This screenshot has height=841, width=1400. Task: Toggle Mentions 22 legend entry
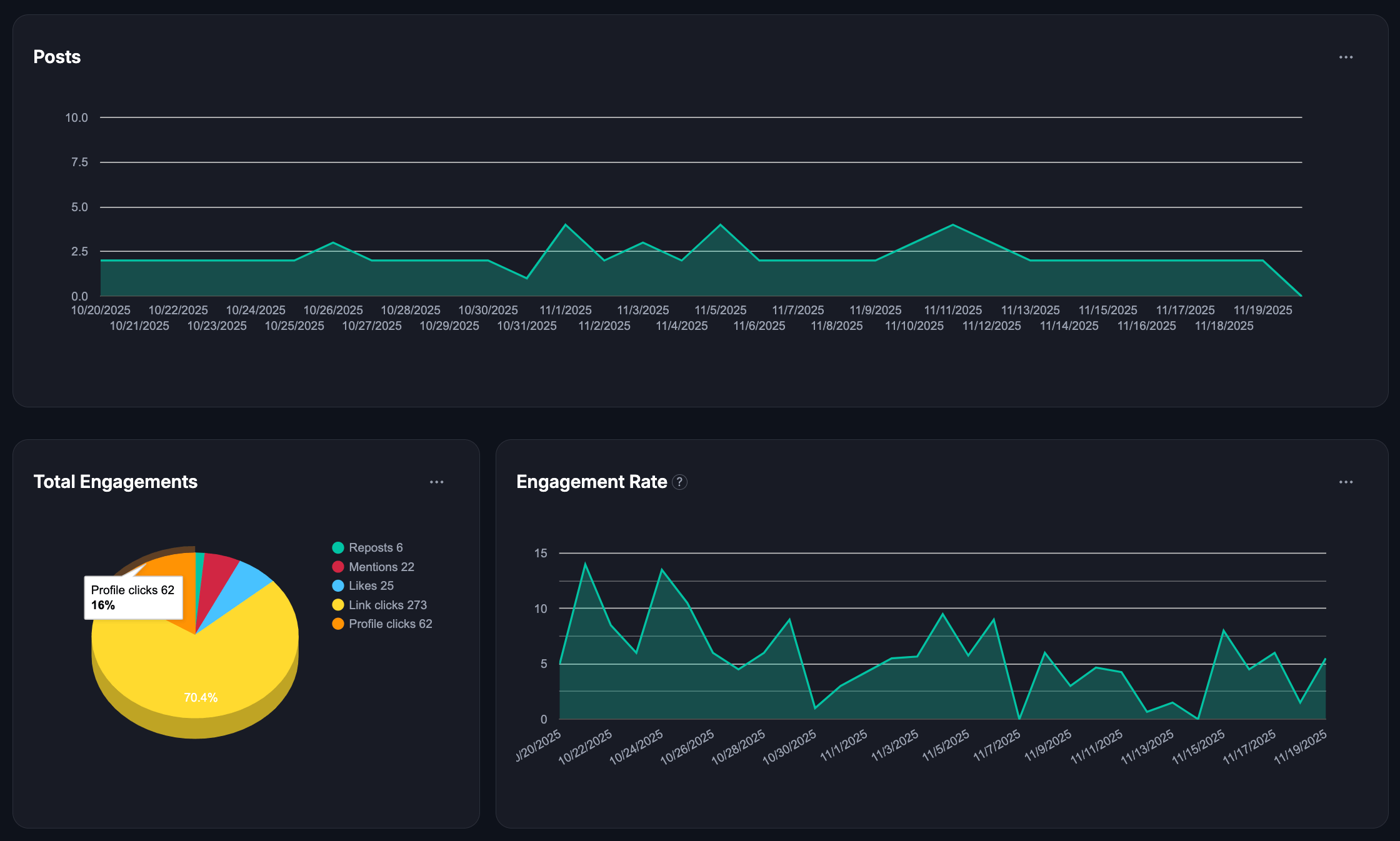point(381,567)
